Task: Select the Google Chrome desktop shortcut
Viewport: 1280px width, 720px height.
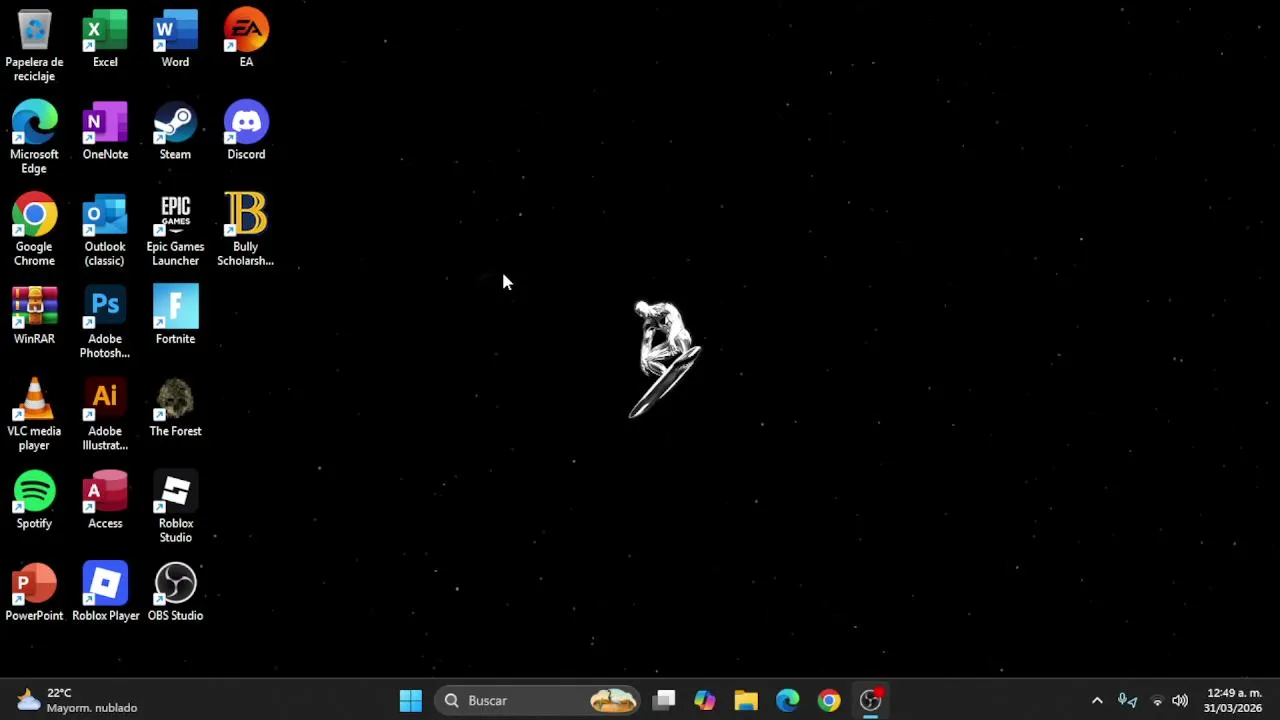Action: 34,230
